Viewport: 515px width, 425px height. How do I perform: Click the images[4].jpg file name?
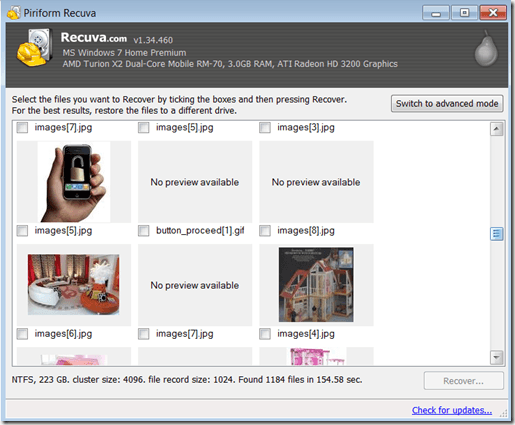[306, 334]
